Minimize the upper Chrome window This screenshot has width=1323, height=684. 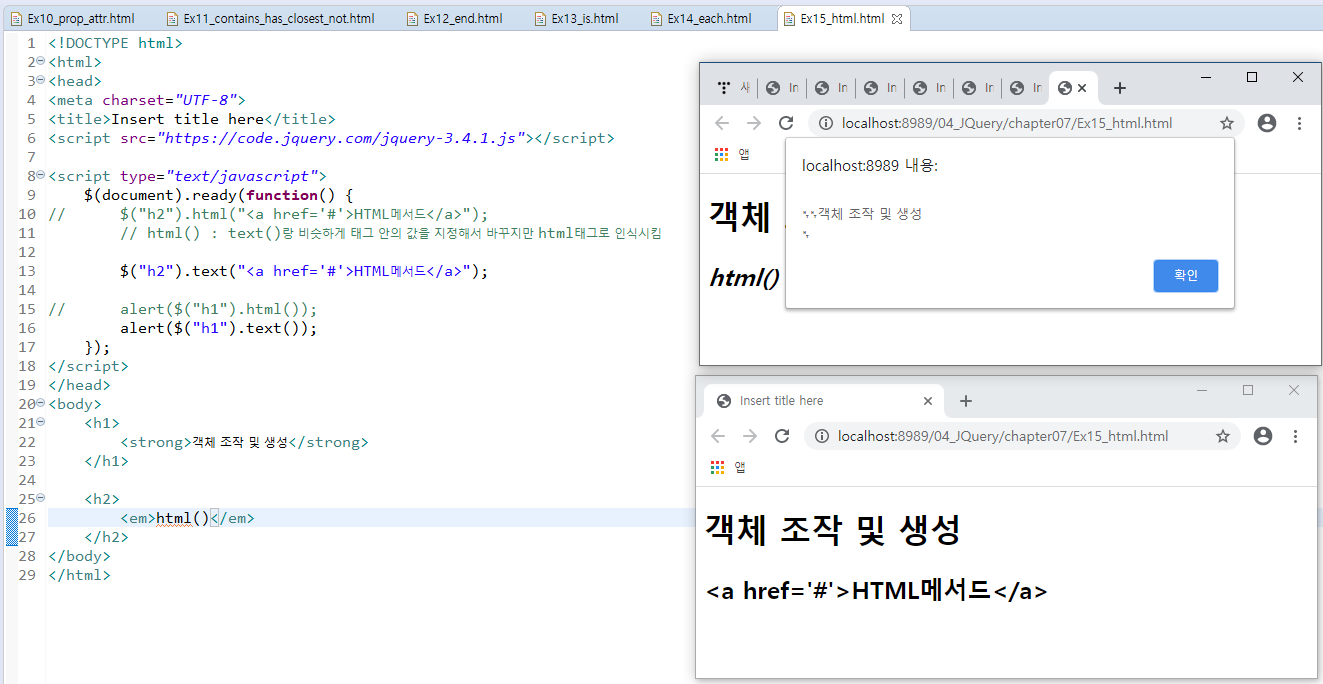[x=1206, y=77]
